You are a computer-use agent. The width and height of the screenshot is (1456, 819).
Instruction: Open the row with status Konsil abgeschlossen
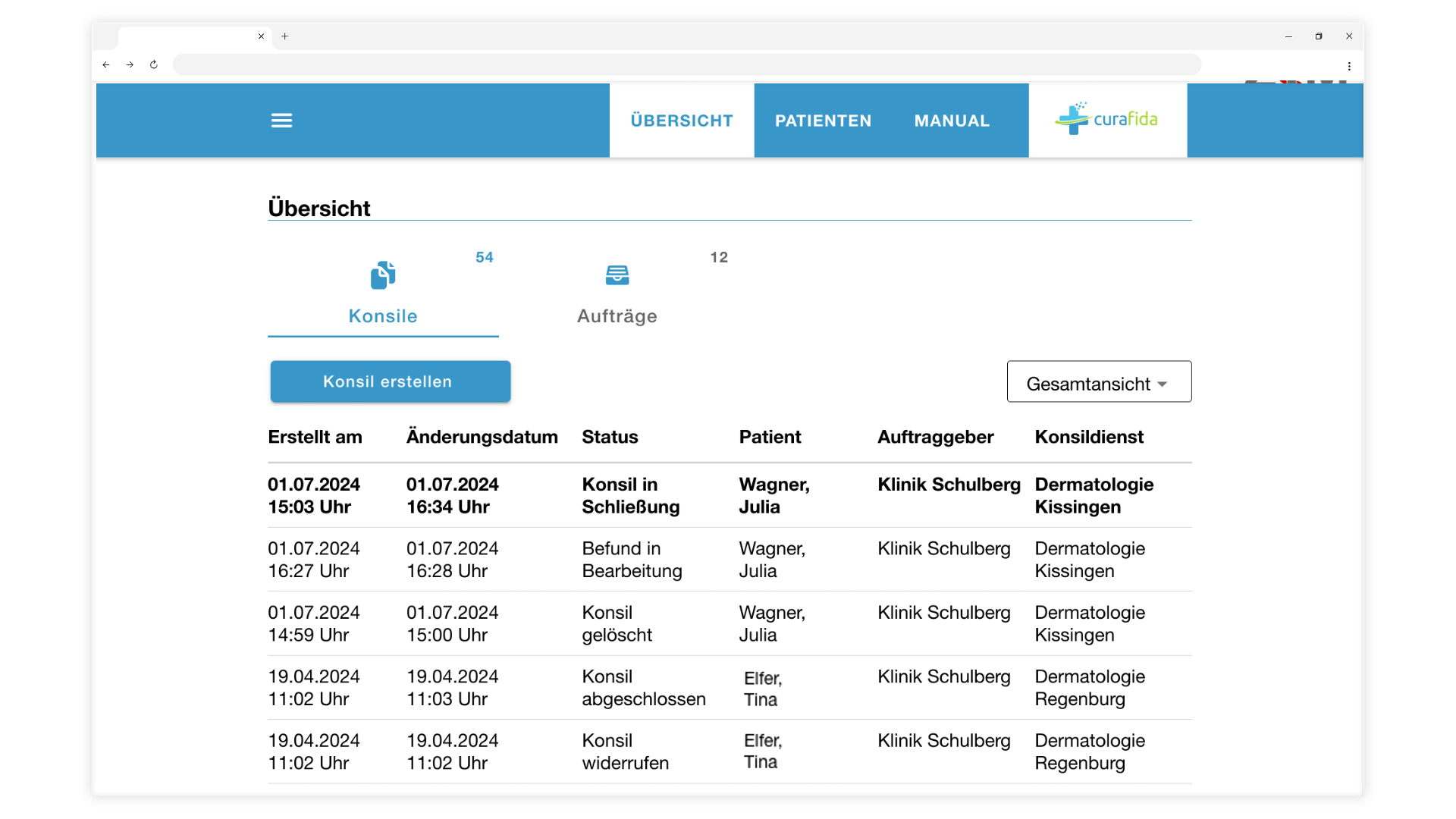[730, 688]
